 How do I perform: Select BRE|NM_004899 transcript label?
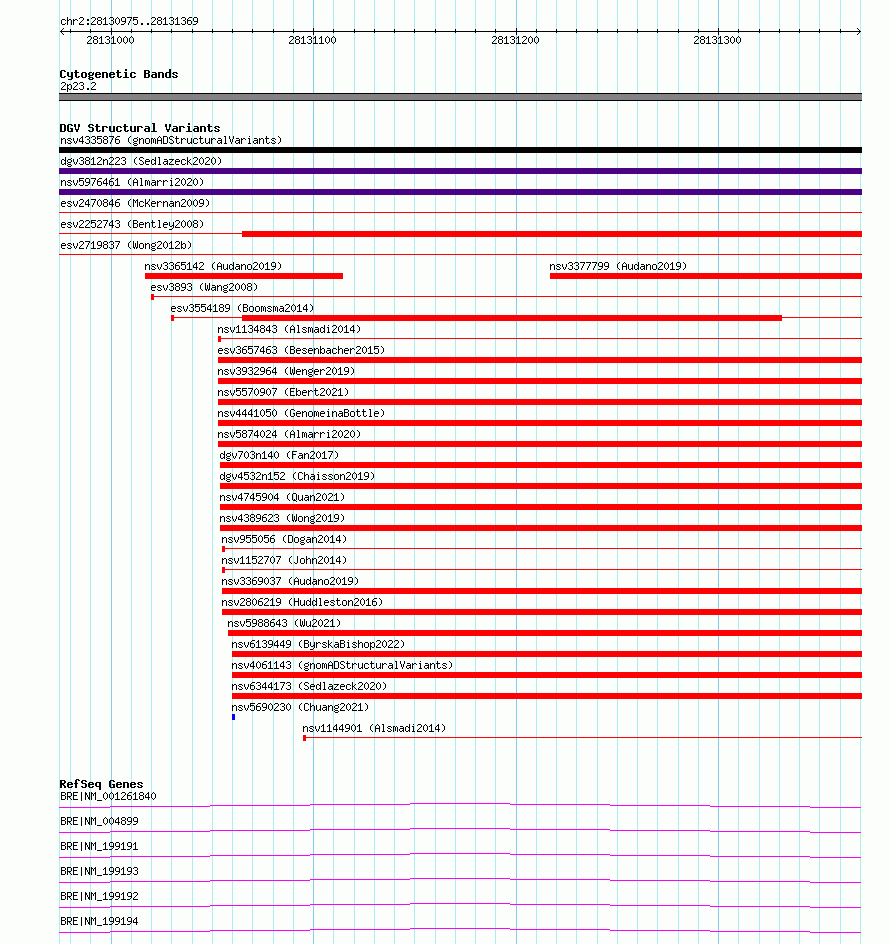pos(99,821)
